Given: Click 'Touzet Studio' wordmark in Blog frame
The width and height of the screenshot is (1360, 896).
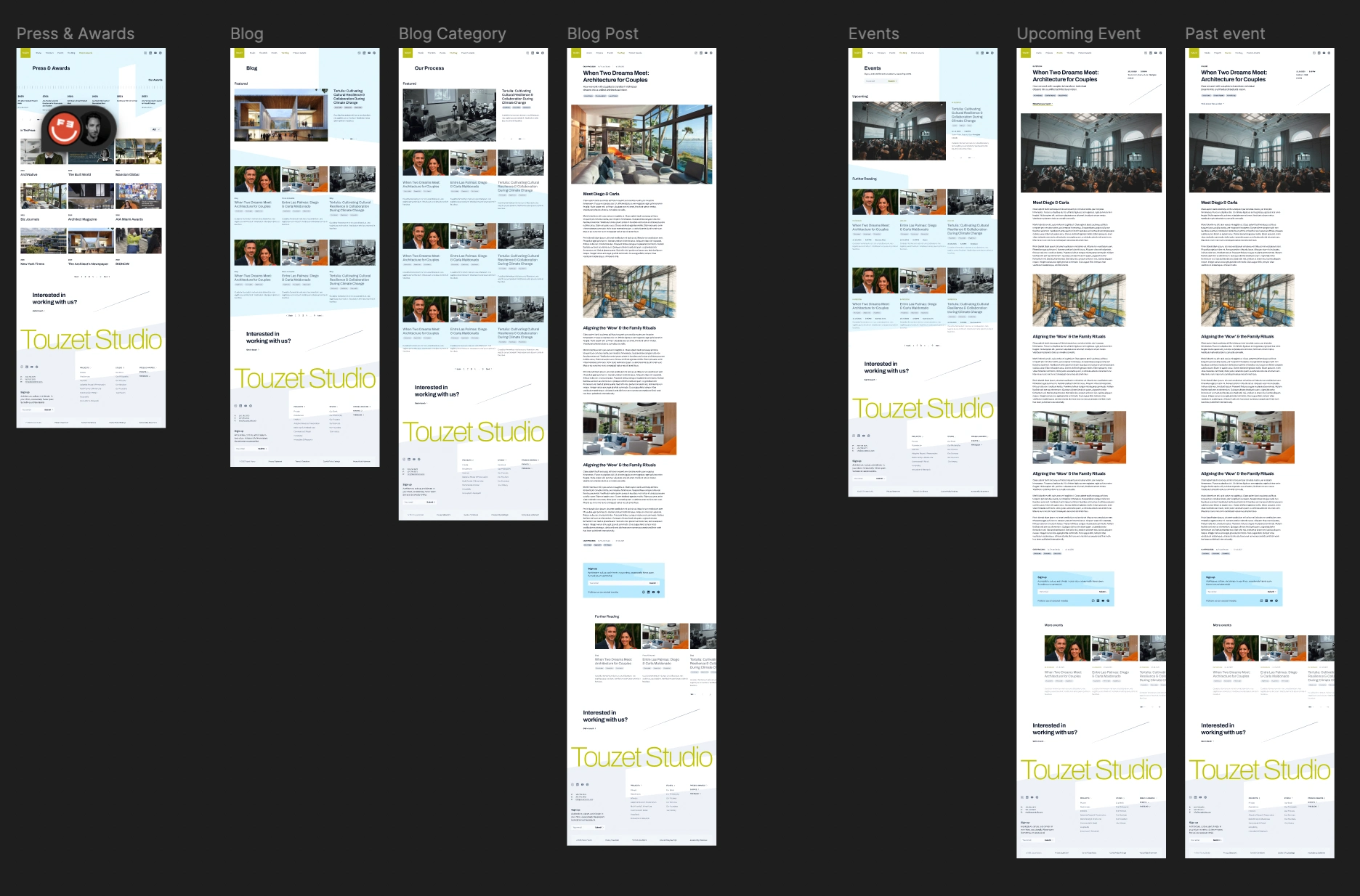Looking at the screenshot, I should (x=305, y=378).
